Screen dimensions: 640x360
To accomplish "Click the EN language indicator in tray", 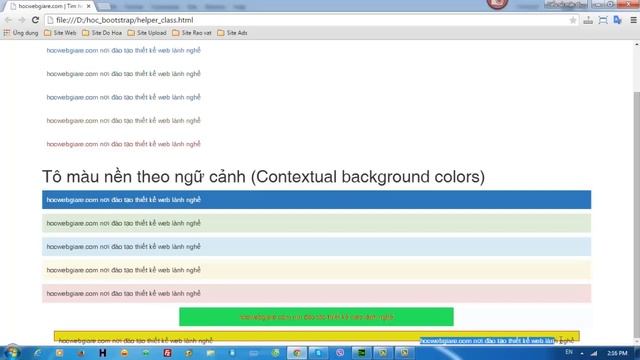I will [x=569, y=352].
